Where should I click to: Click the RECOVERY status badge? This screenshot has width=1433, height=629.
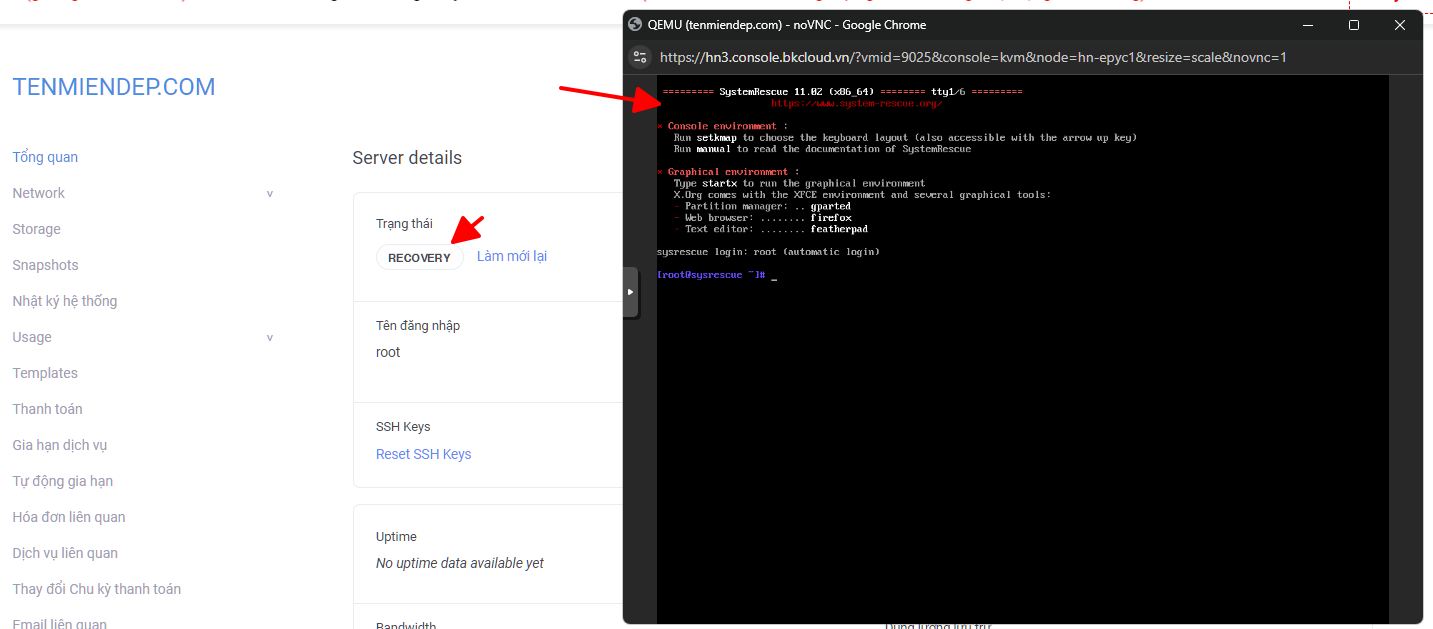[419, 257]
